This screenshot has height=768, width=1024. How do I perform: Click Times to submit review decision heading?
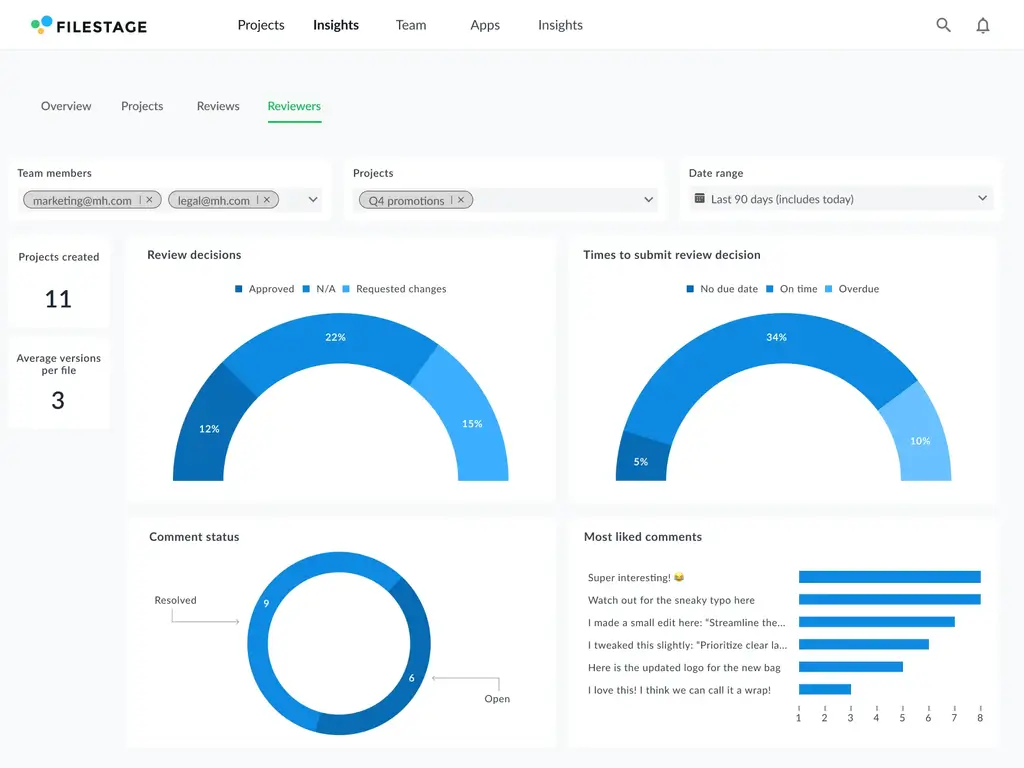coord(671,255)
